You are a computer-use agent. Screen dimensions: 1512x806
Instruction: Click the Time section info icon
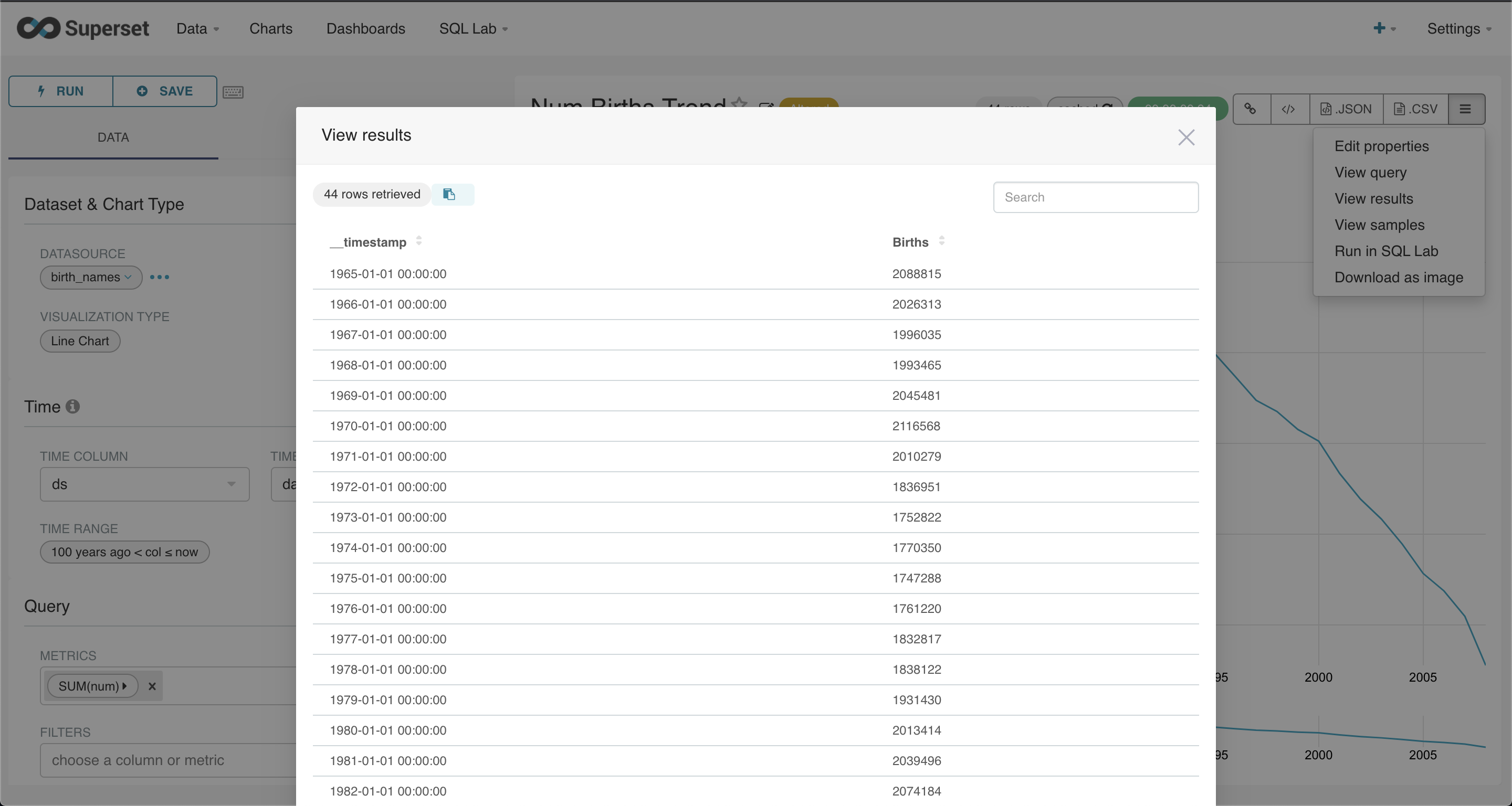coord(73,407)
